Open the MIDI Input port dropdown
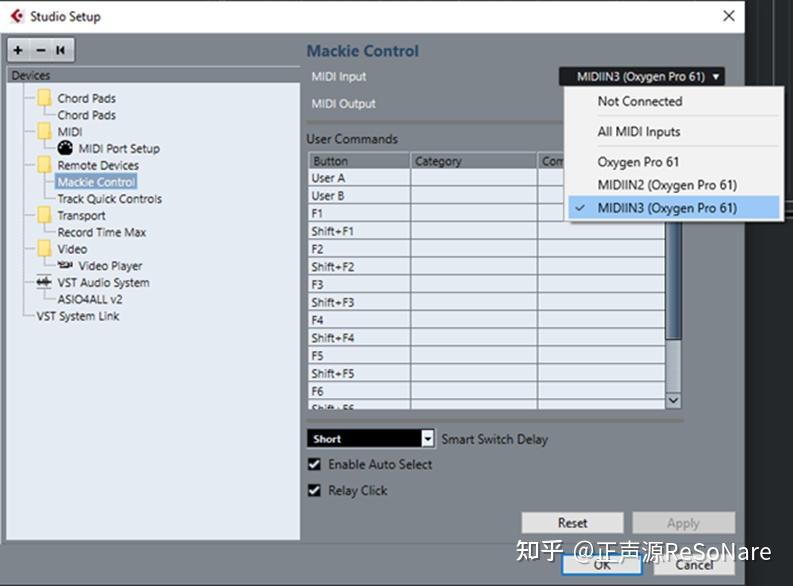 tap(641, 76)
